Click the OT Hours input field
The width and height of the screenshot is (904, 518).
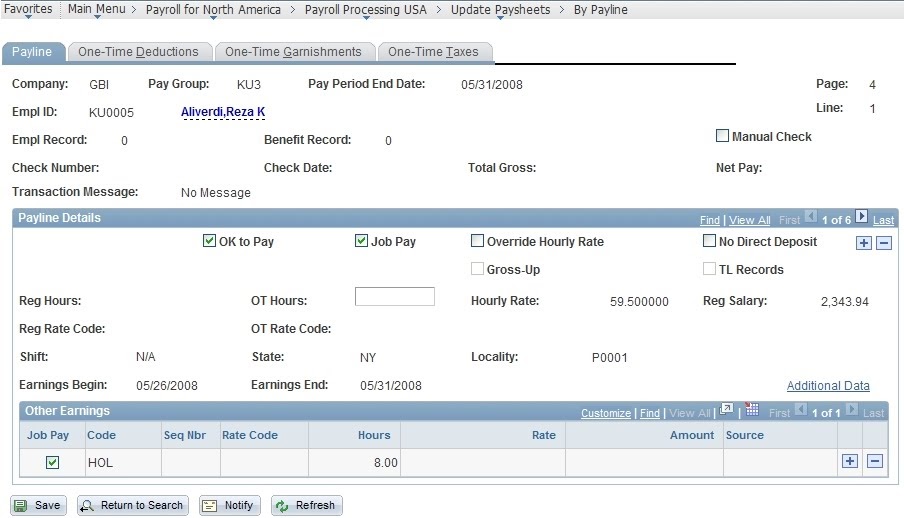pos(394,296)
